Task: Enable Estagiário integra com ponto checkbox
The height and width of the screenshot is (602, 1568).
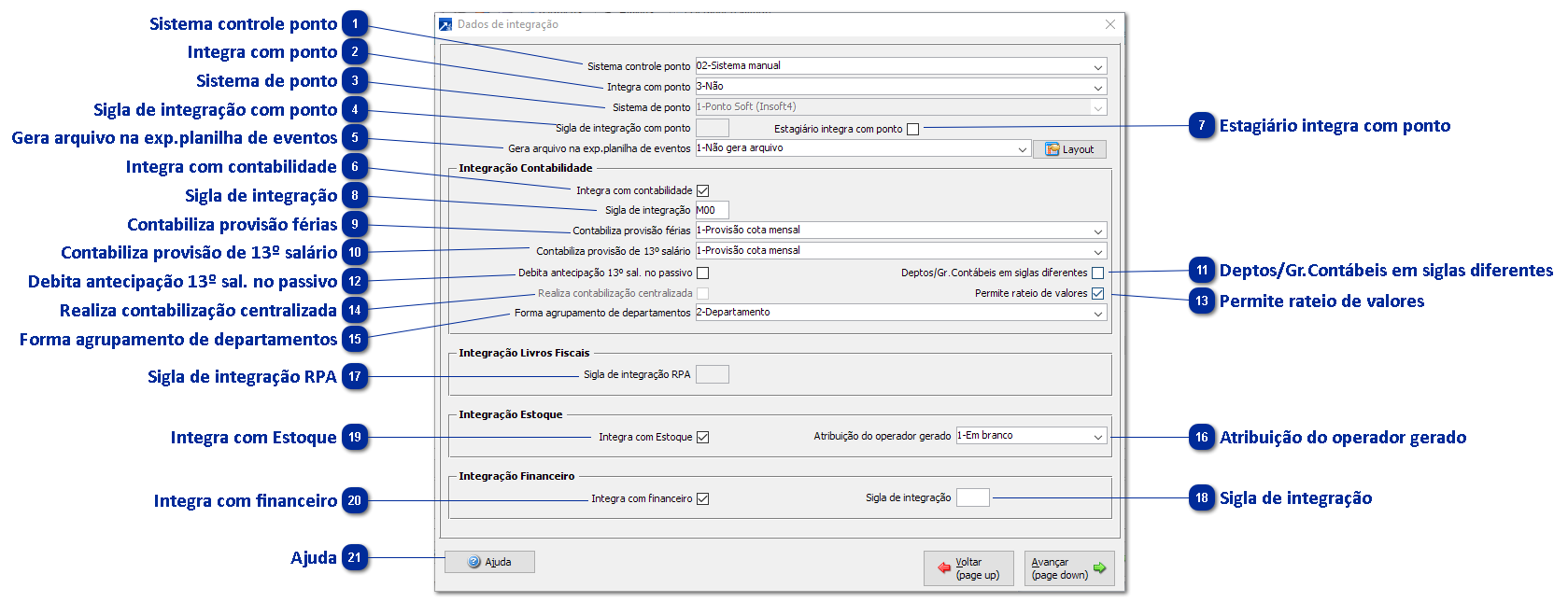Action: [913, 130]
